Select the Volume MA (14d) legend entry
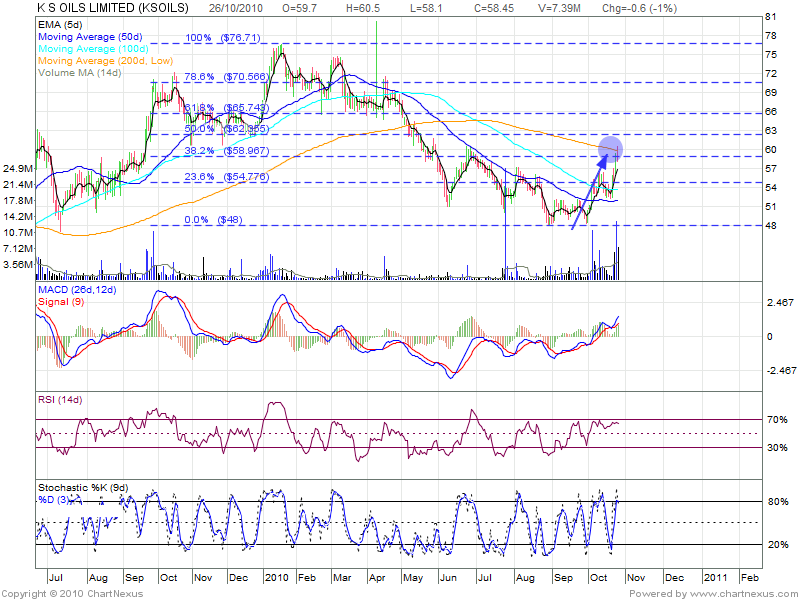 tap(77, 72)
